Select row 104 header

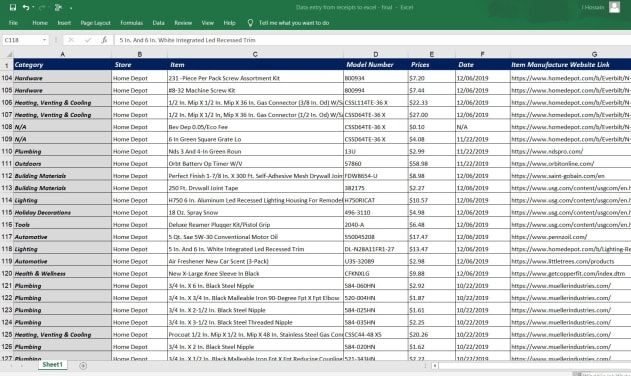point(7,78)
